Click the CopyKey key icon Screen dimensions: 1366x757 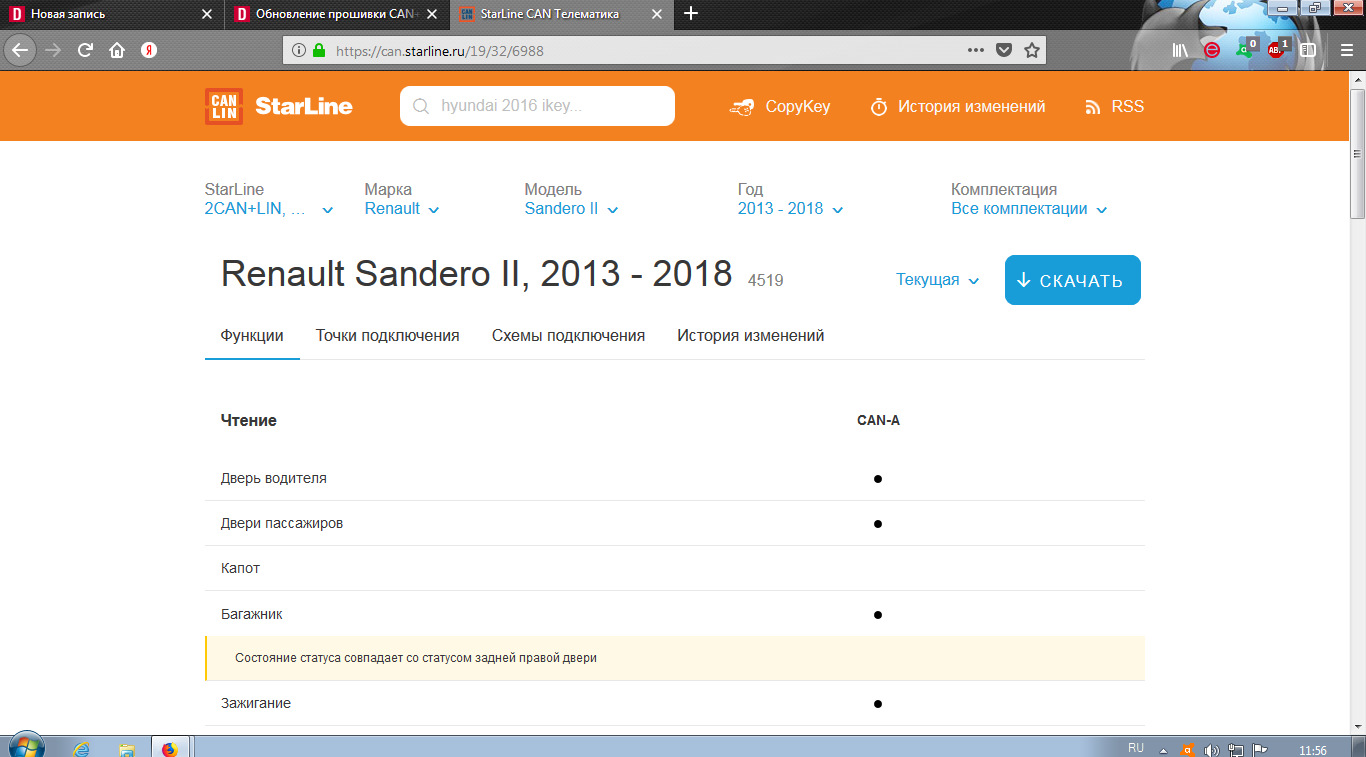point(742,107)
